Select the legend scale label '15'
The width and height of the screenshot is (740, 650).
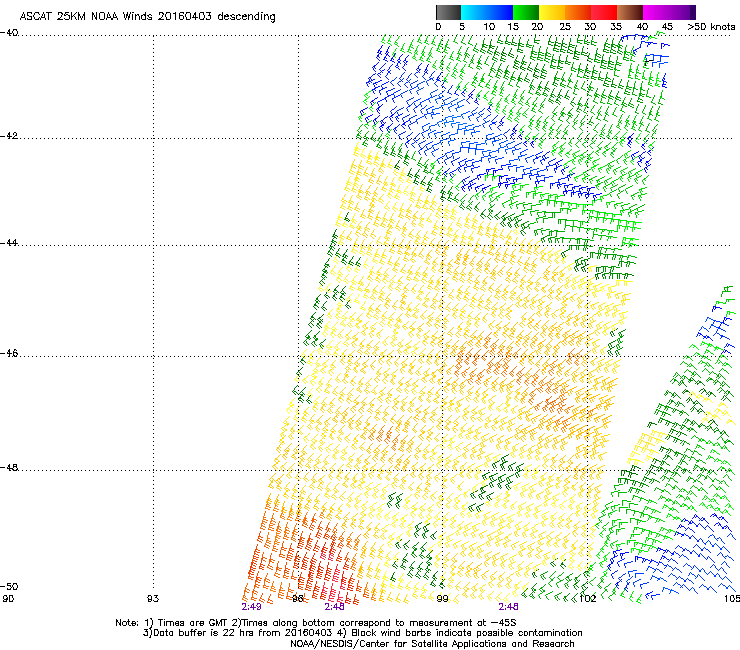513,27
